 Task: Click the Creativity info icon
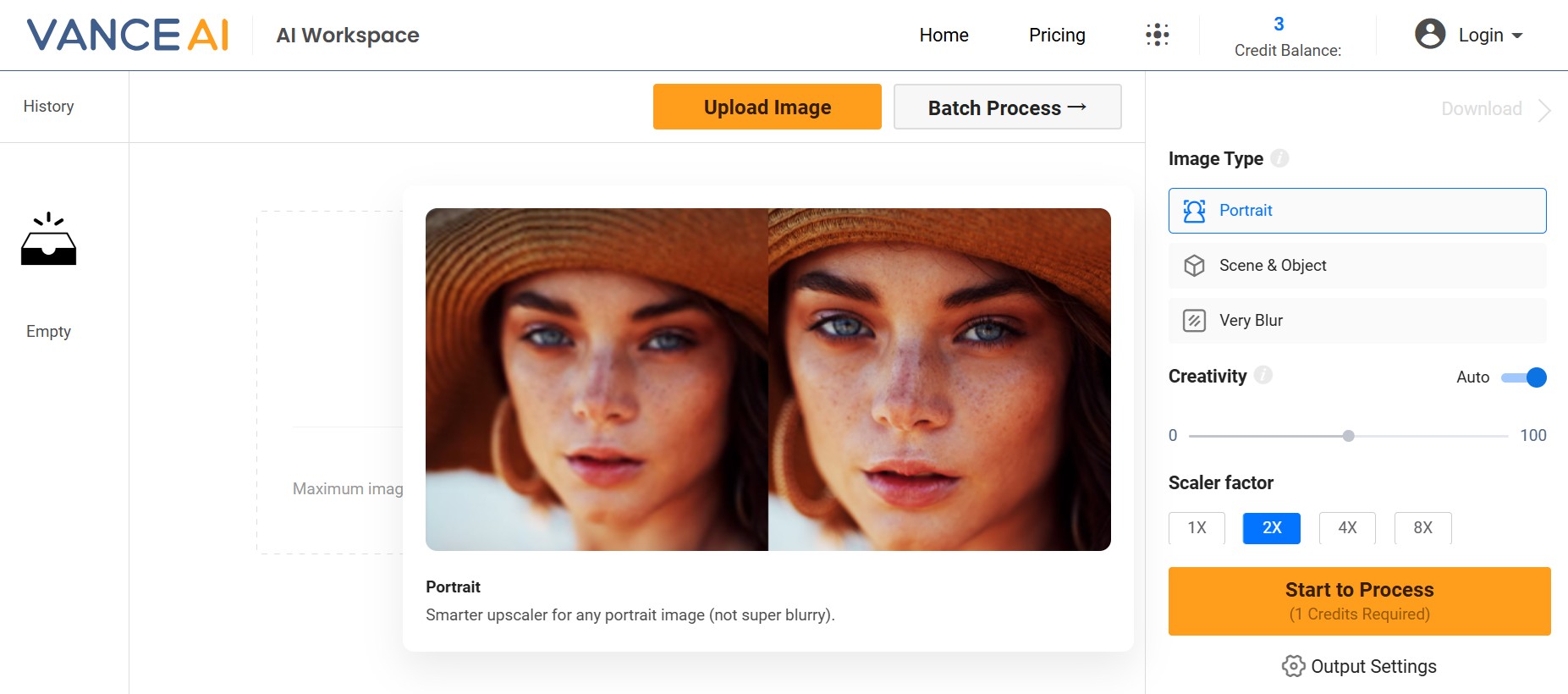pos(1263,375)
